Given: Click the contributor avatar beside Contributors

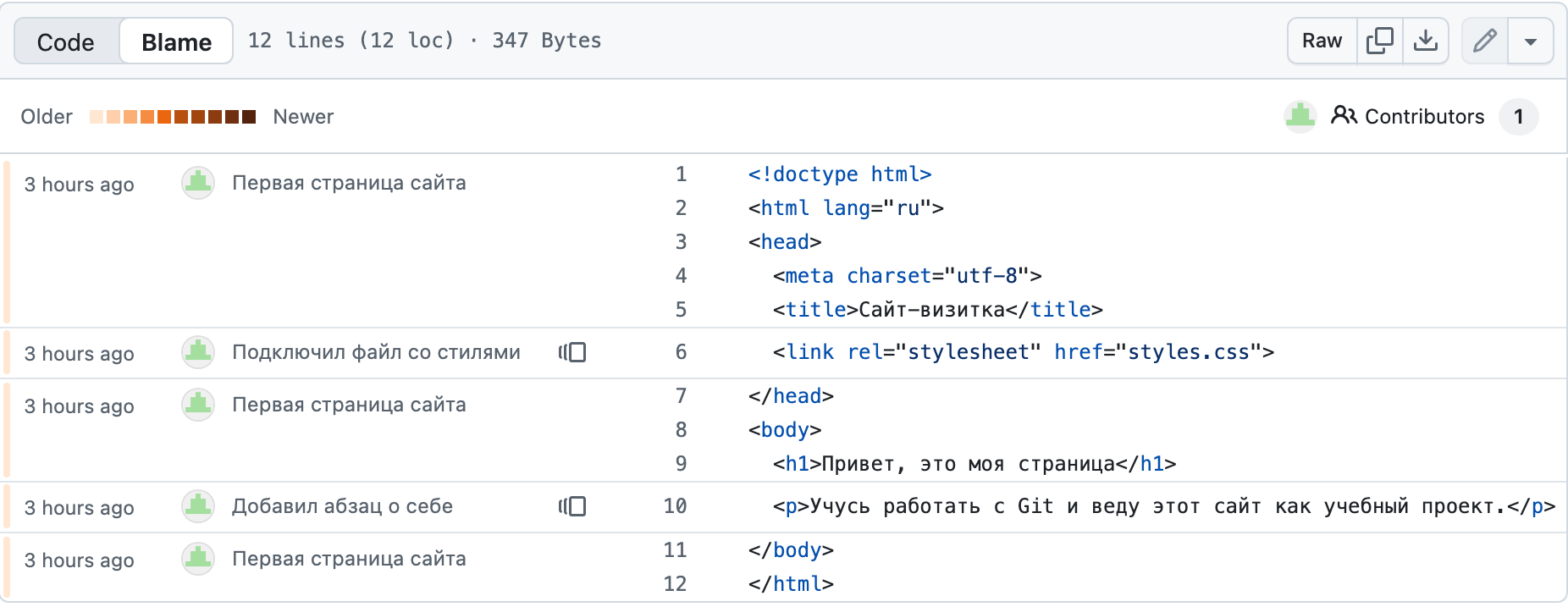Looking at the screenshot, I should coord(1300,117).
